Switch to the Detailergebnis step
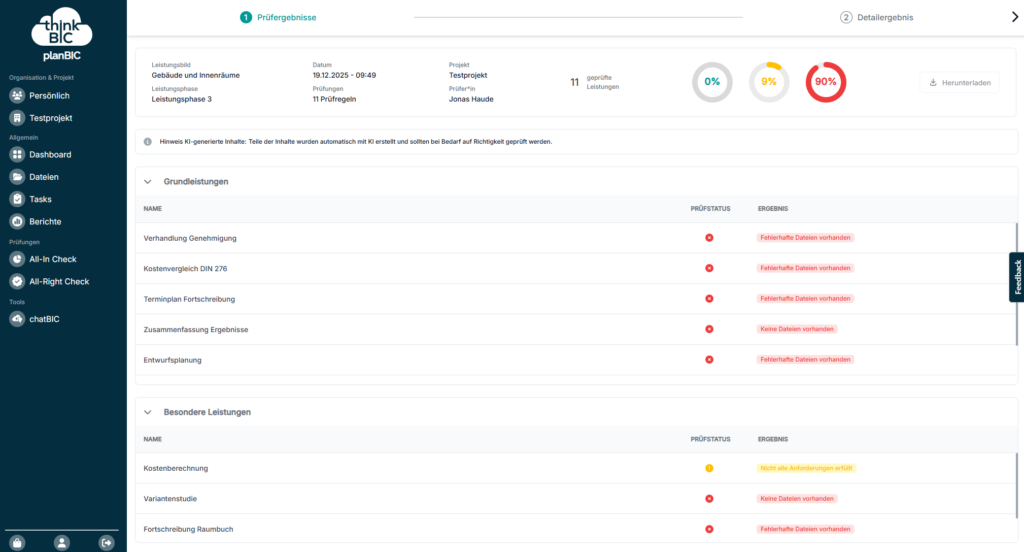The image size is (1024, 552). pyautogui.click(x=877, y=17)
